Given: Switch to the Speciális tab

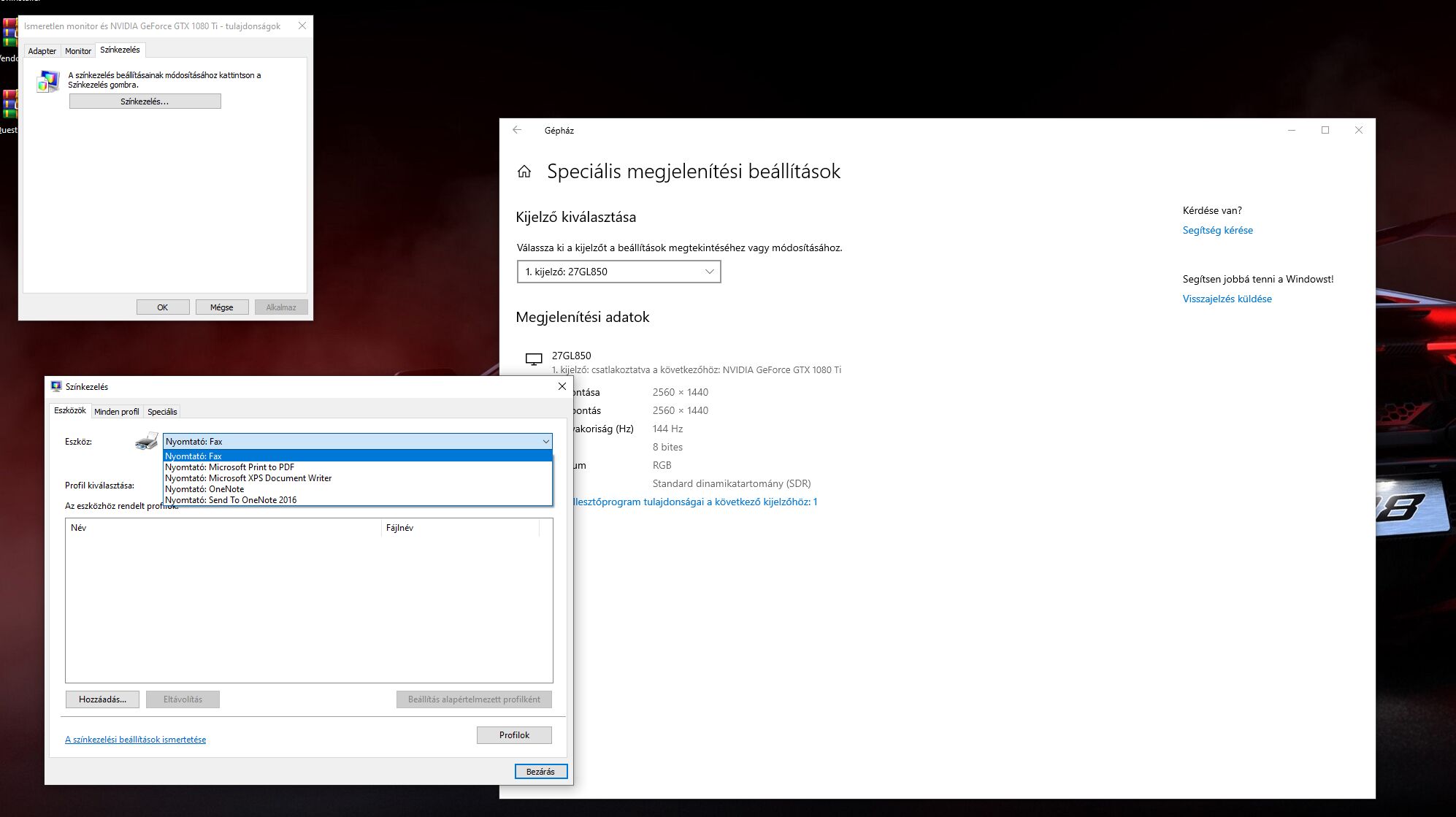Looking at the screenshot, I should (162, 412).
